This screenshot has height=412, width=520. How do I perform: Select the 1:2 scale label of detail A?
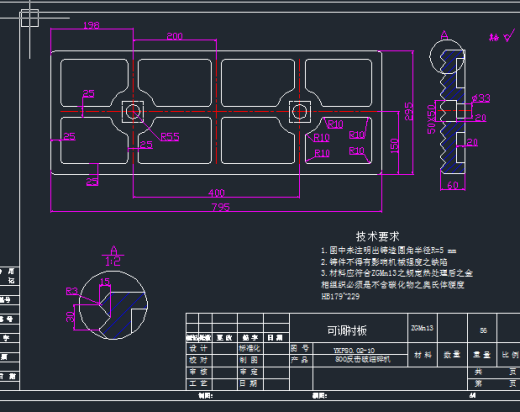coord(113,261)
